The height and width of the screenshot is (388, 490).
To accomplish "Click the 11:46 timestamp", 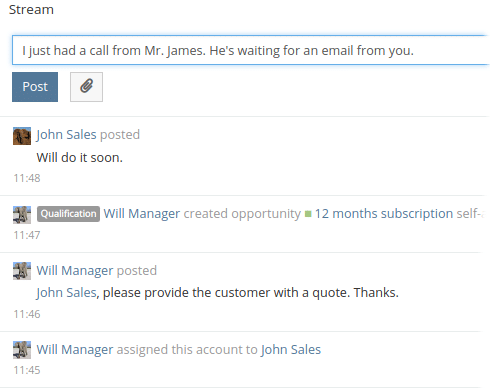I will [27, 314].
